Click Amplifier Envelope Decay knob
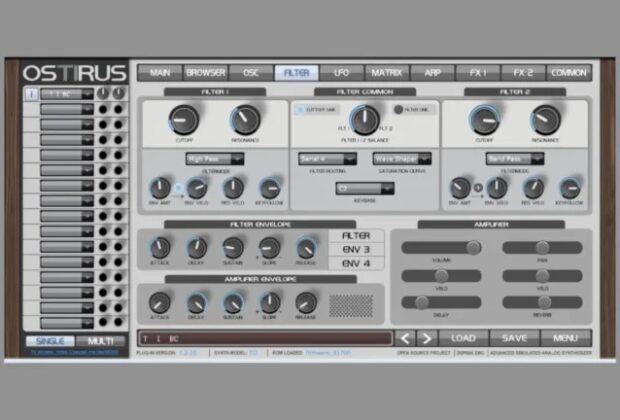Image resolution: width=620 pixels, height=420 pixels. pos(197,303)
